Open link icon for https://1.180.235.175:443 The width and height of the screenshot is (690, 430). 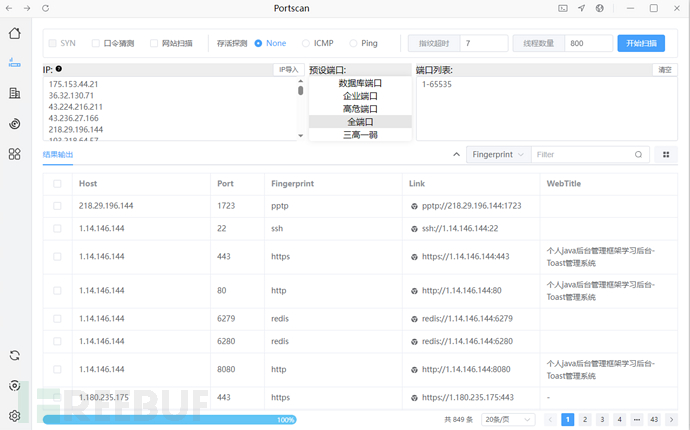pyautogui.click(x=414, y=398)
